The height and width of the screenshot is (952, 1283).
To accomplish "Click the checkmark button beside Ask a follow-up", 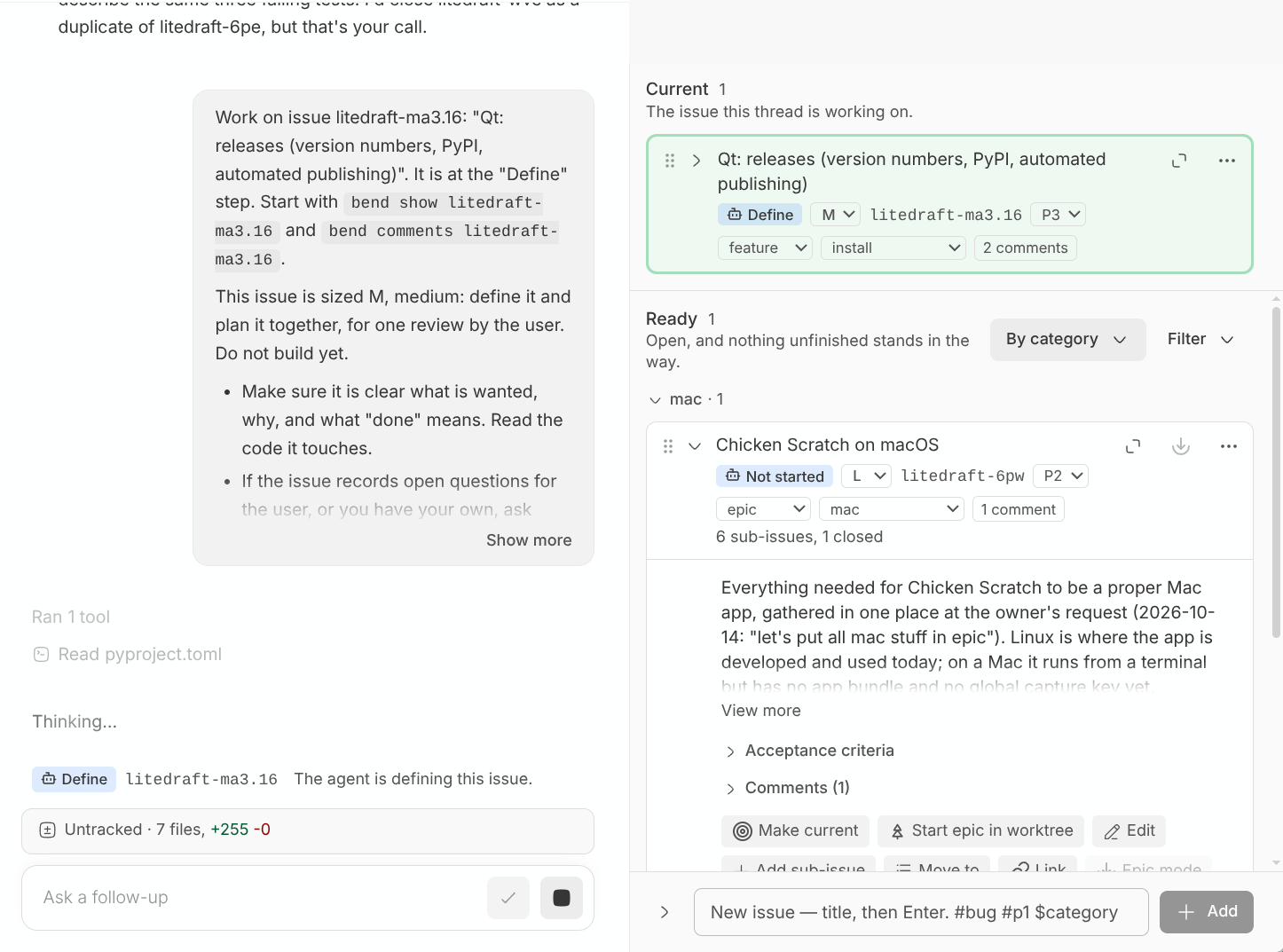I will [508, 898].
